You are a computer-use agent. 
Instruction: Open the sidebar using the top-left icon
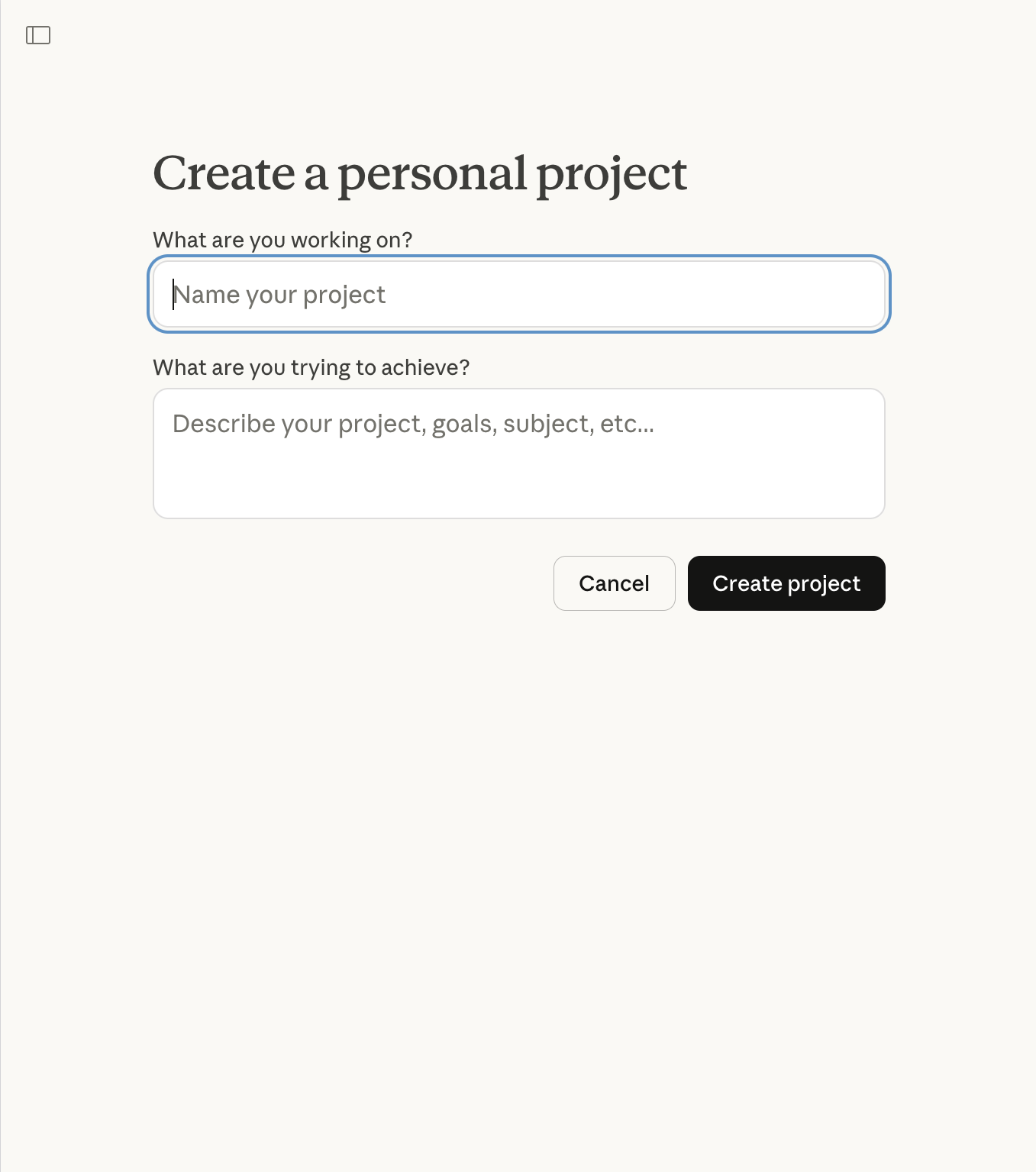[38, 35]
